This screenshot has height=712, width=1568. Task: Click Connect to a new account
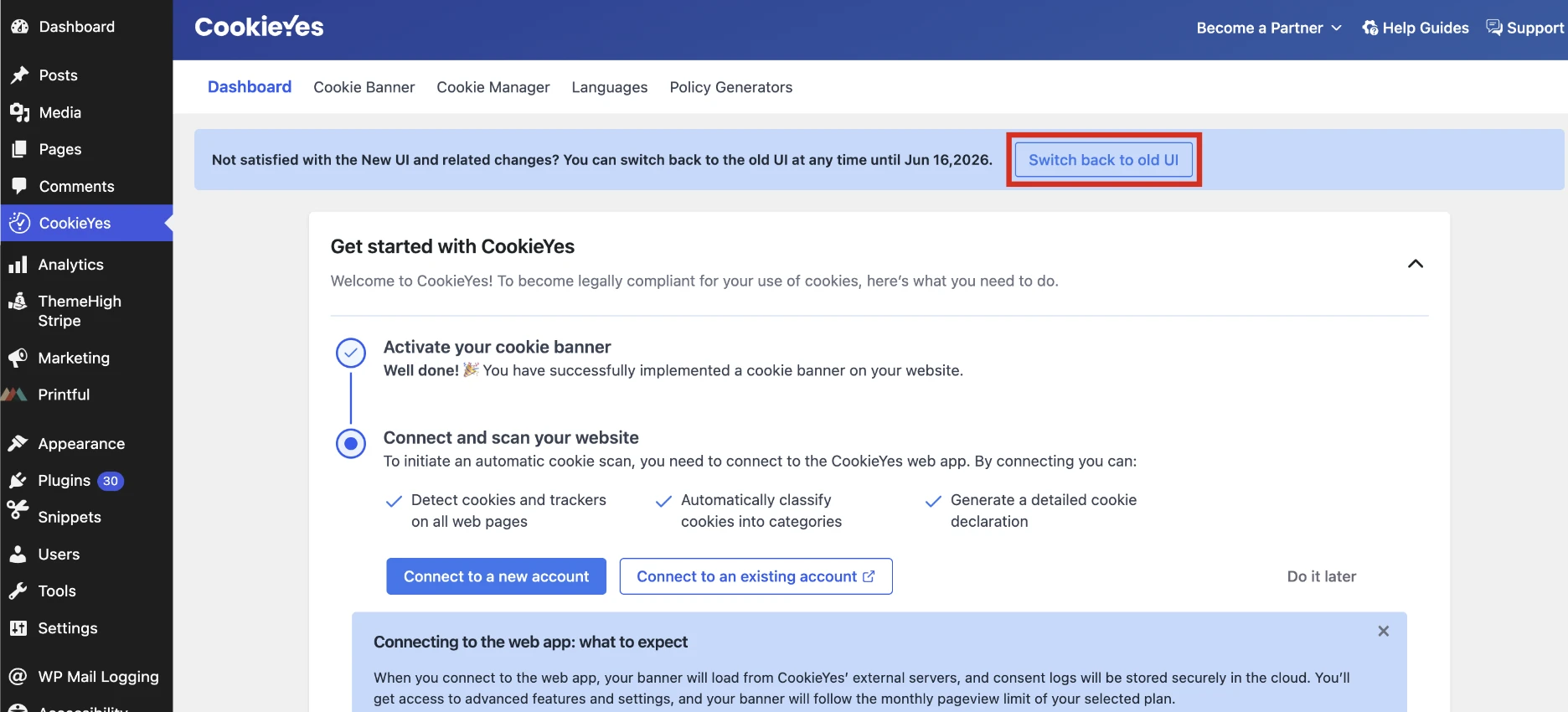coord(496,576)
